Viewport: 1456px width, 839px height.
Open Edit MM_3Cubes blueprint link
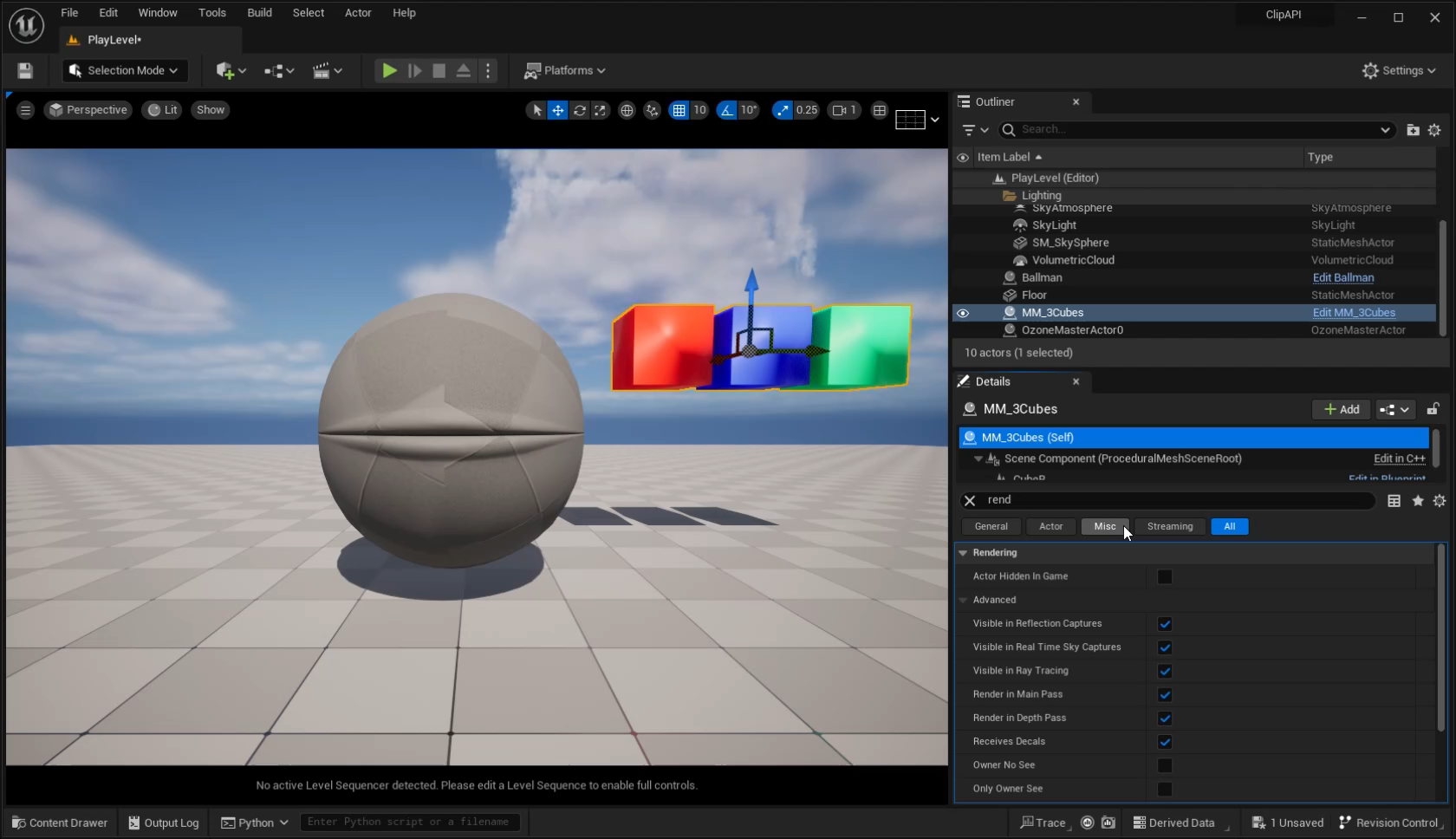click(1354, 313)
